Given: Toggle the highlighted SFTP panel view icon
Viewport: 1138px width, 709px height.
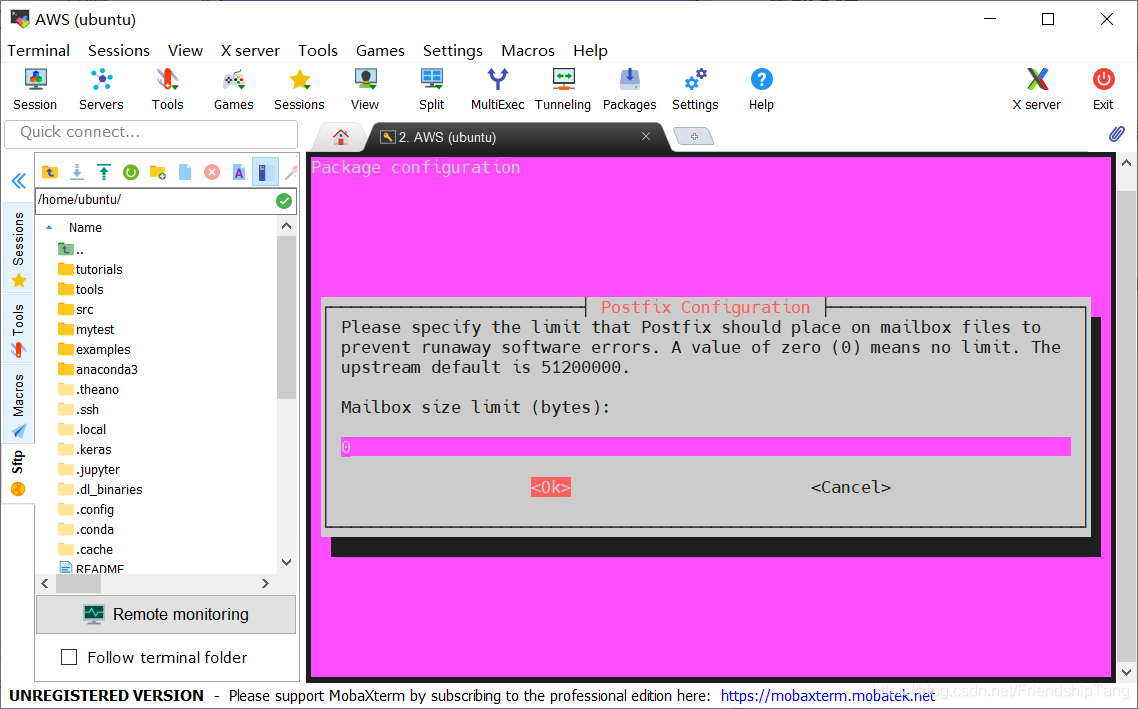Looking at the screenshot, I should pyautogui.click(x=265, y=172).
